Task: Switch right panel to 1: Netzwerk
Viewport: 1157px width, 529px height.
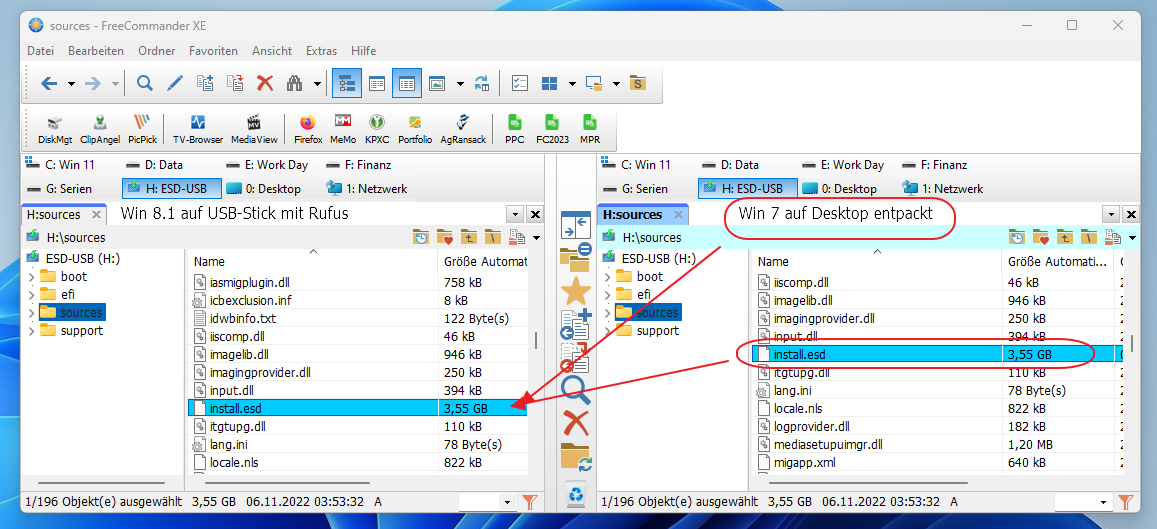Action: pyautogui.click(x=943, y=189)
